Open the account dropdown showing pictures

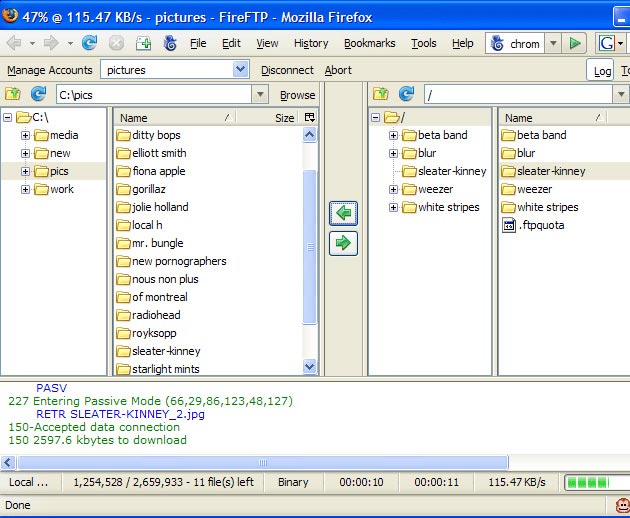click(x=240, y=70)
